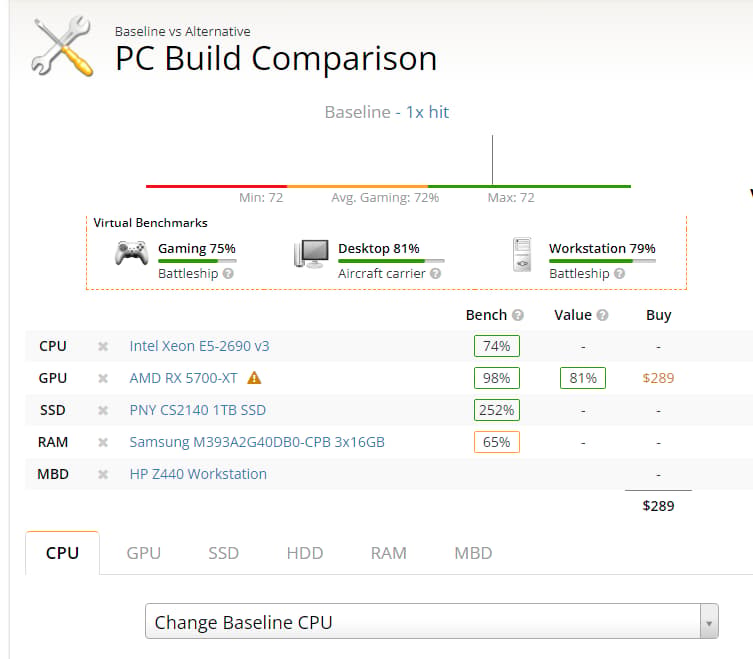753x659 pixels.
Task: Click the GPU 98% bench score
Action: point(497,378)
